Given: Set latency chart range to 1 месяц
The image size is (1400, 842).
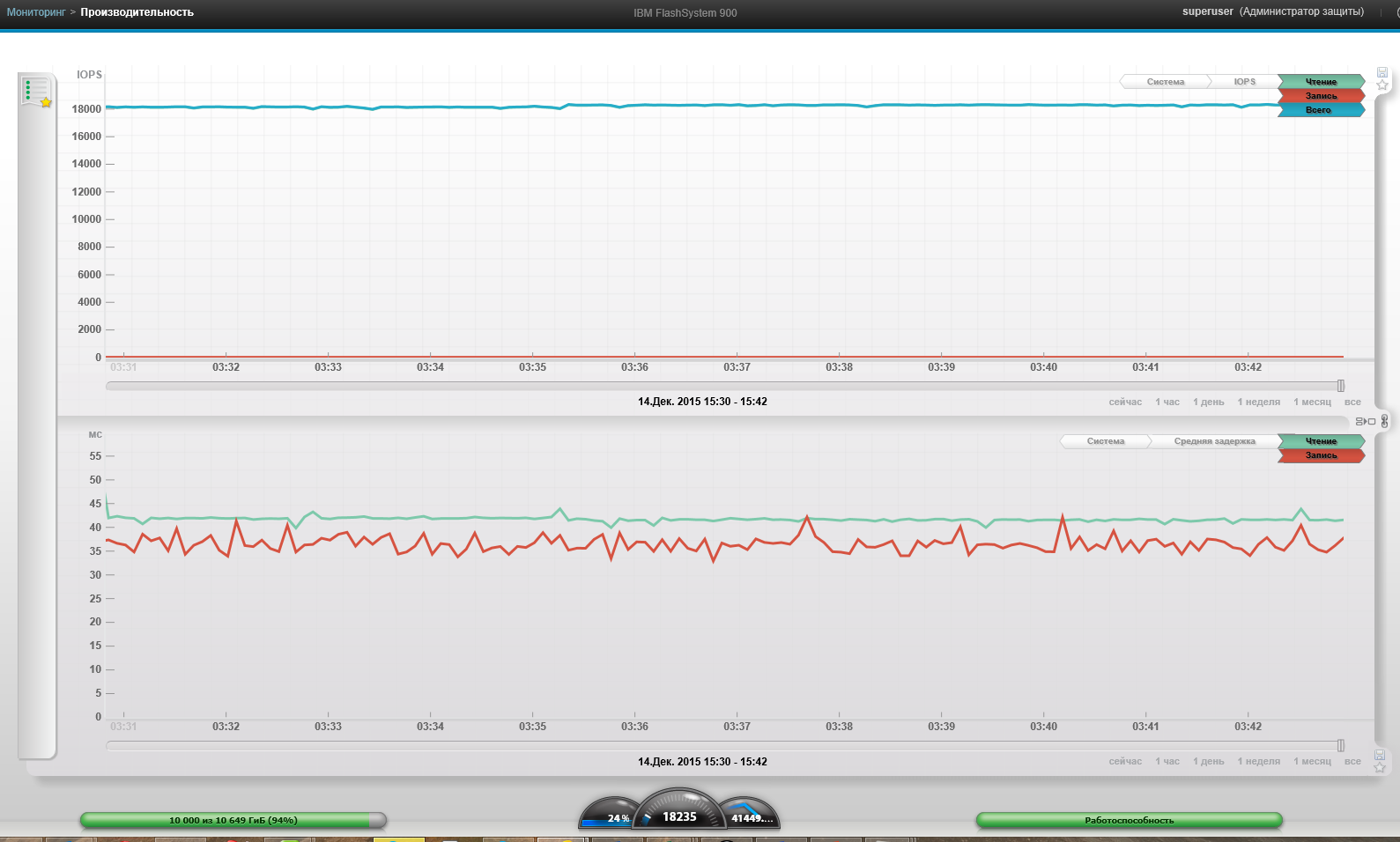Looking at the screenshot, I should [1313, 761].
